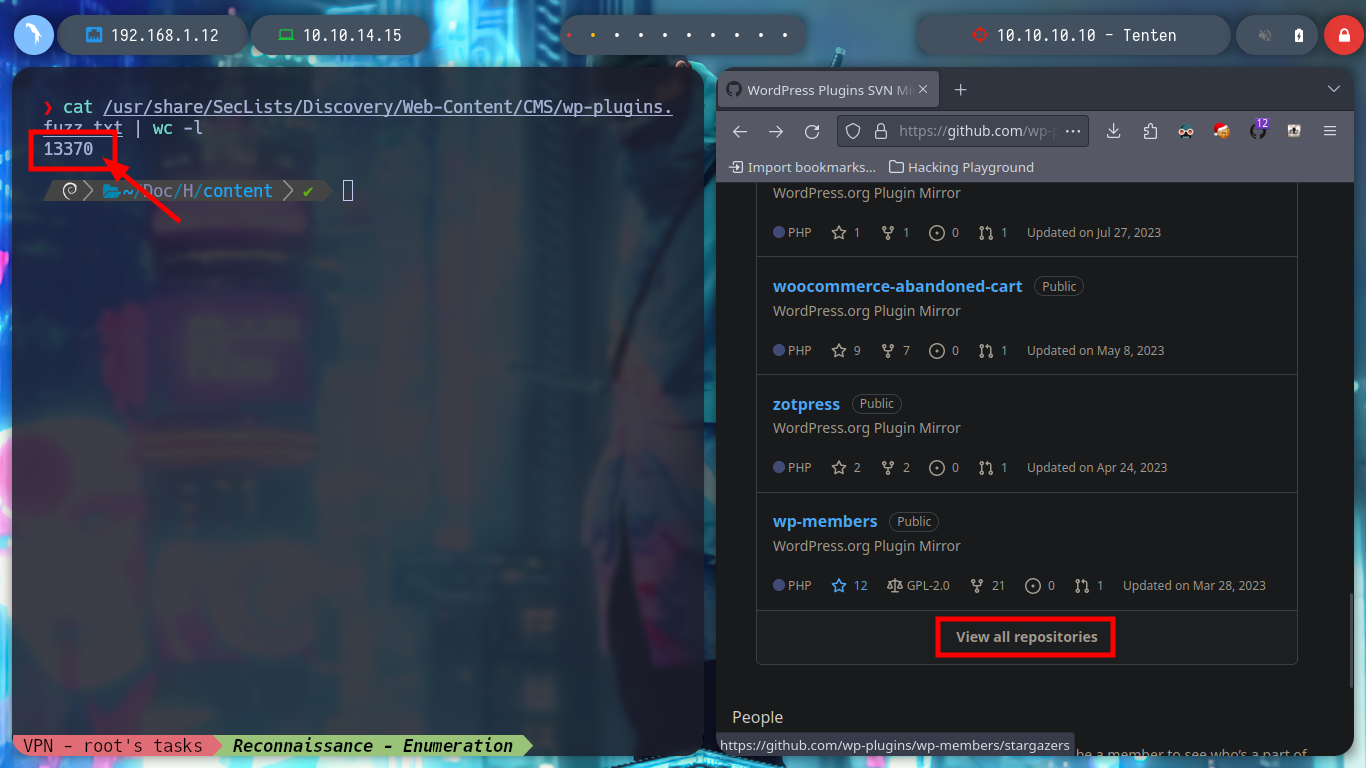Screen dimensions: 1366x768
Task: Open the page actions three-dot menu
Action: (1072, 131)
